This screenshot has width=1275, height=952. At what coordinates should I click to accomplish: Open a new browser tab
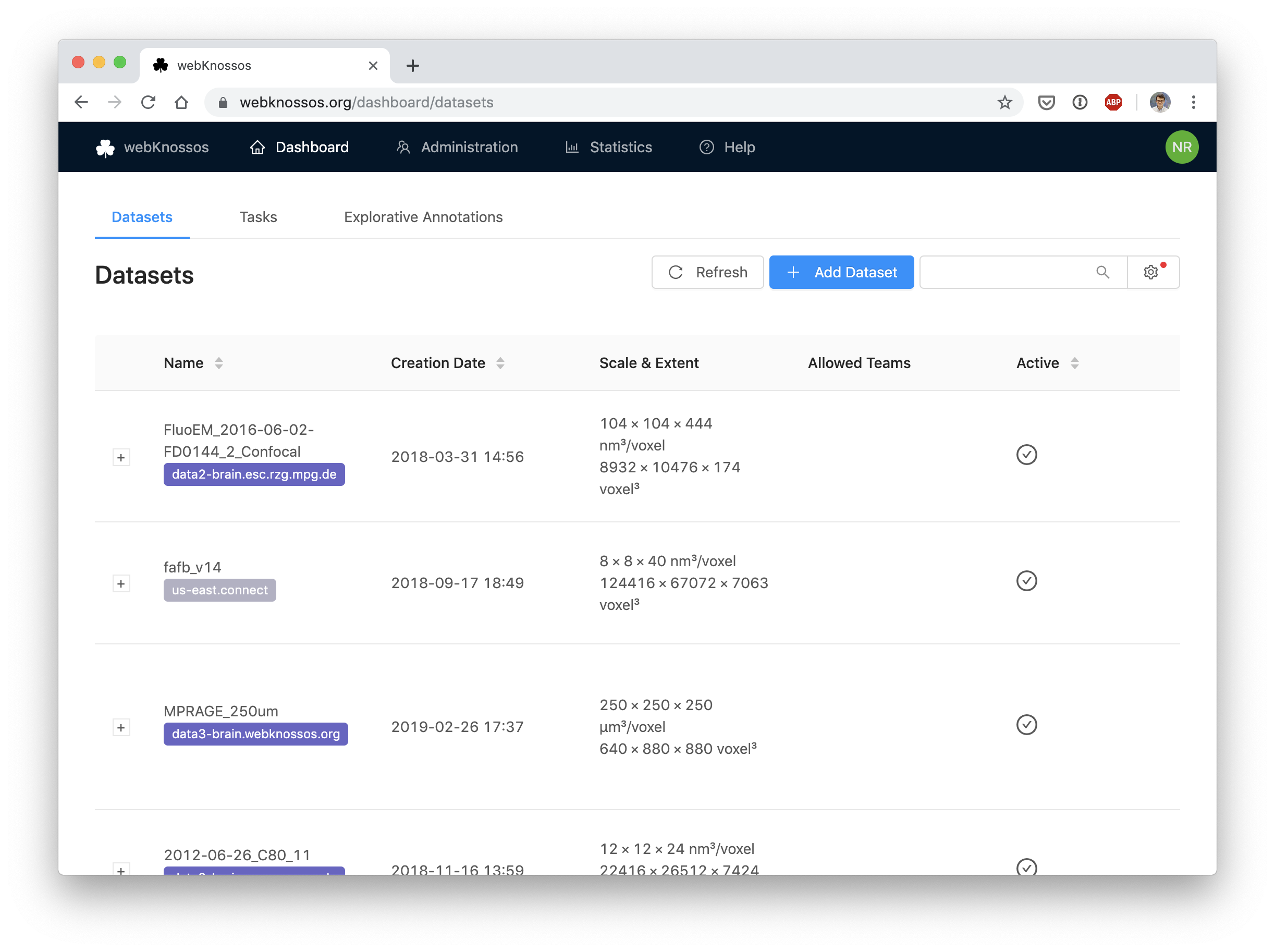412,66
